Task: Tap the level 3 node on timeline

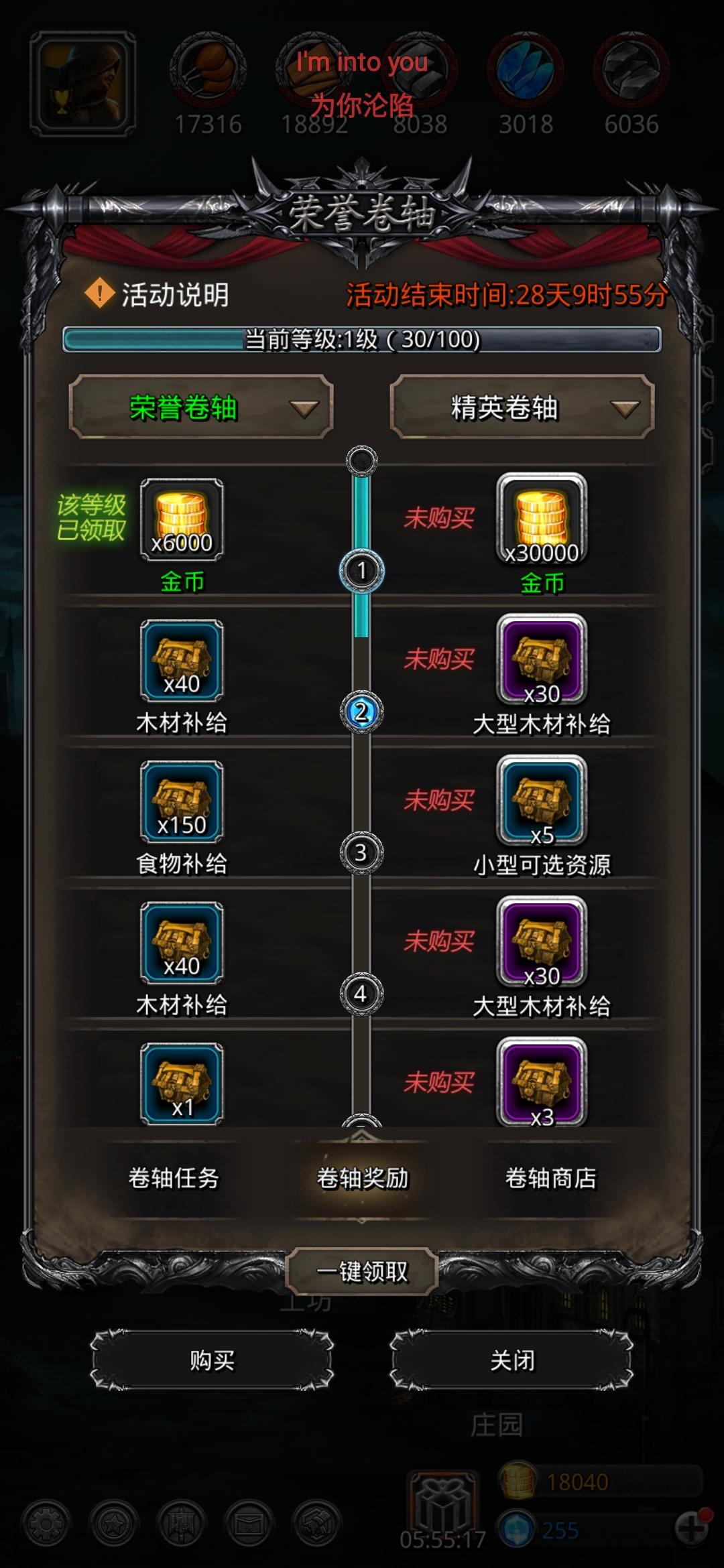Action: pos(361,852)
